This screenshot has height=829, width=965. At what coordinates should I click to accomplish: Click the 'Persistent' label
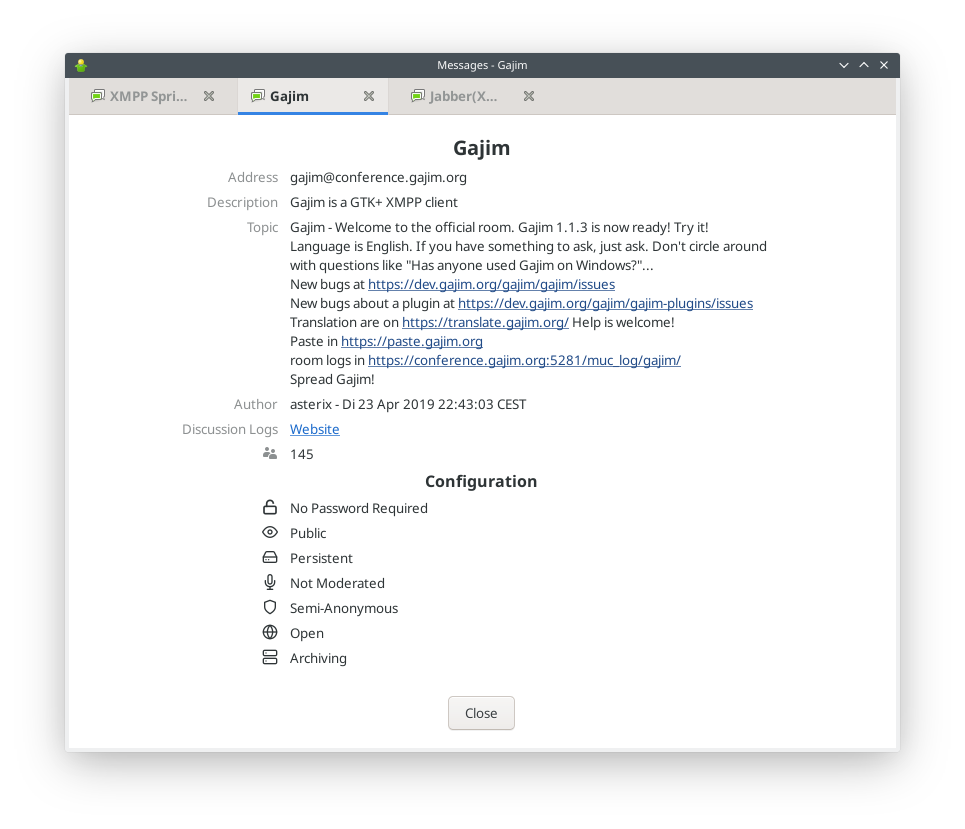pos(321,558)
